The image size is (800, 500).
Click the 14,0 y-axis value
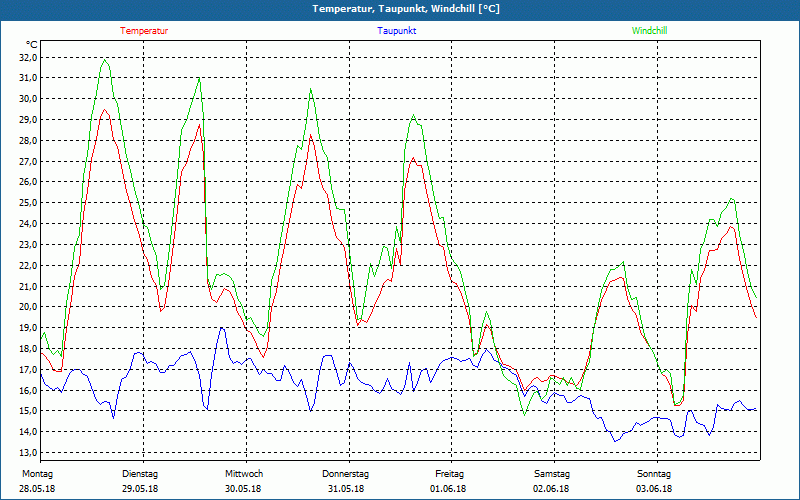pos(28,432)
